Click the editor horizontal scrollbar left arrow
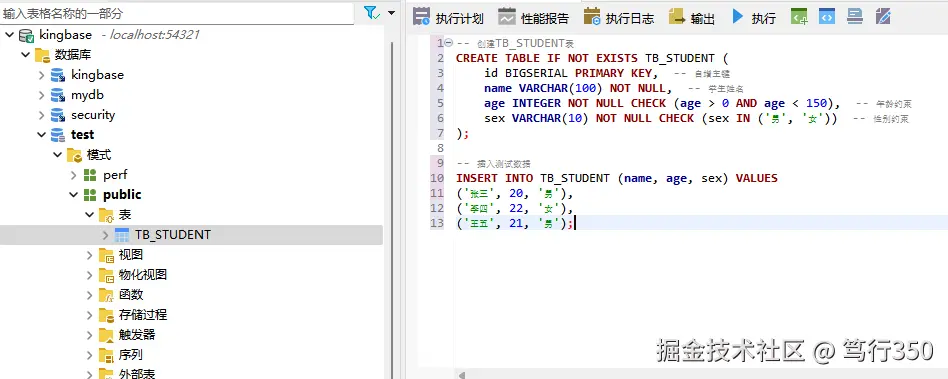This screenshot has height=379, width=948. pyautogui.click(x=461, y=375)
